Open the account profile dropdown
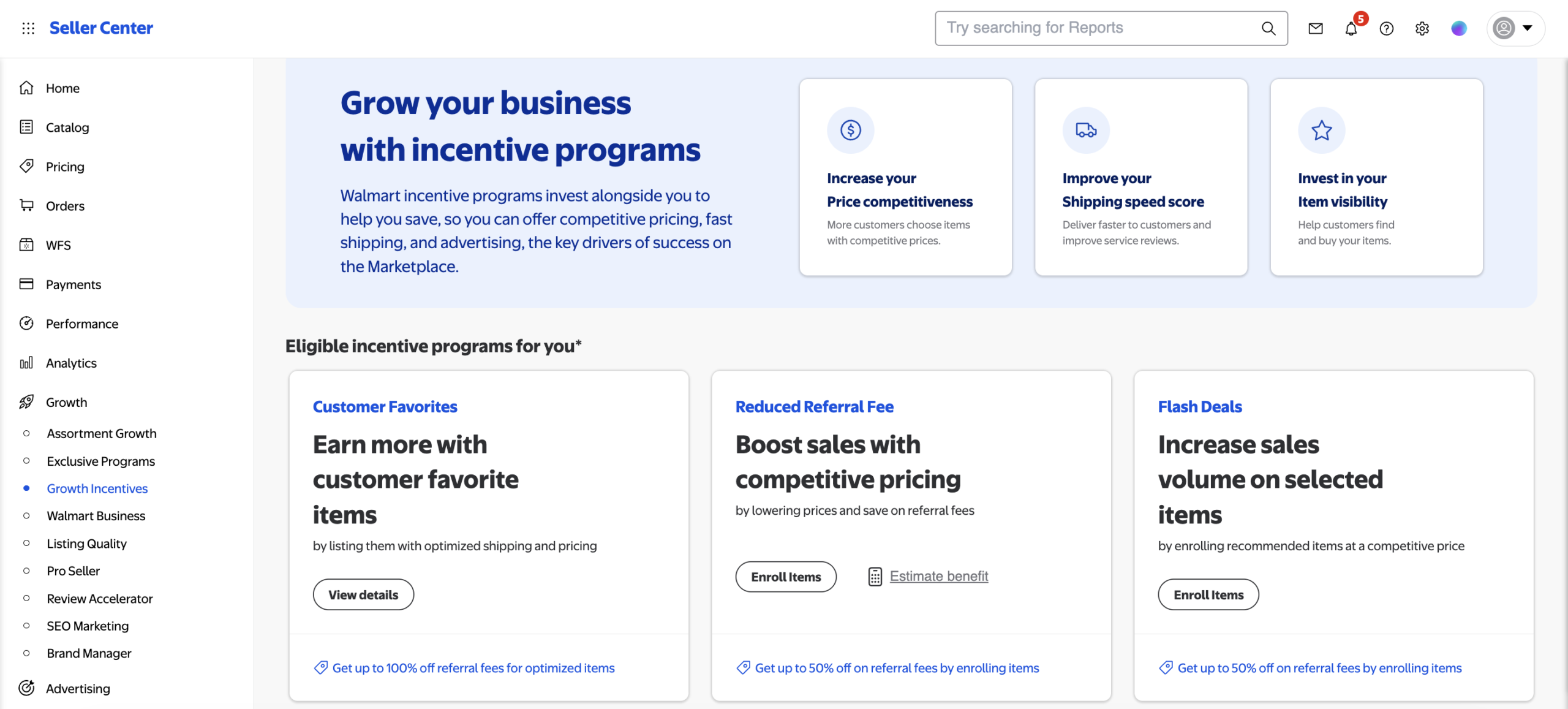 pyautogui.click(x=1515, y=28)
